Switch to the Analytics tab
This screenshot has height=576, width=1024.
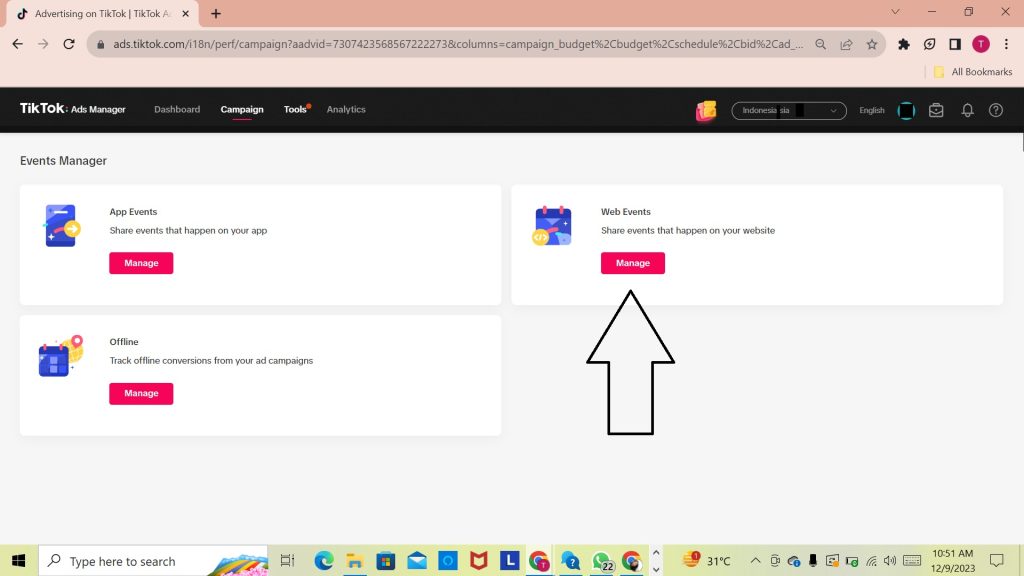(x=346, y=109)
